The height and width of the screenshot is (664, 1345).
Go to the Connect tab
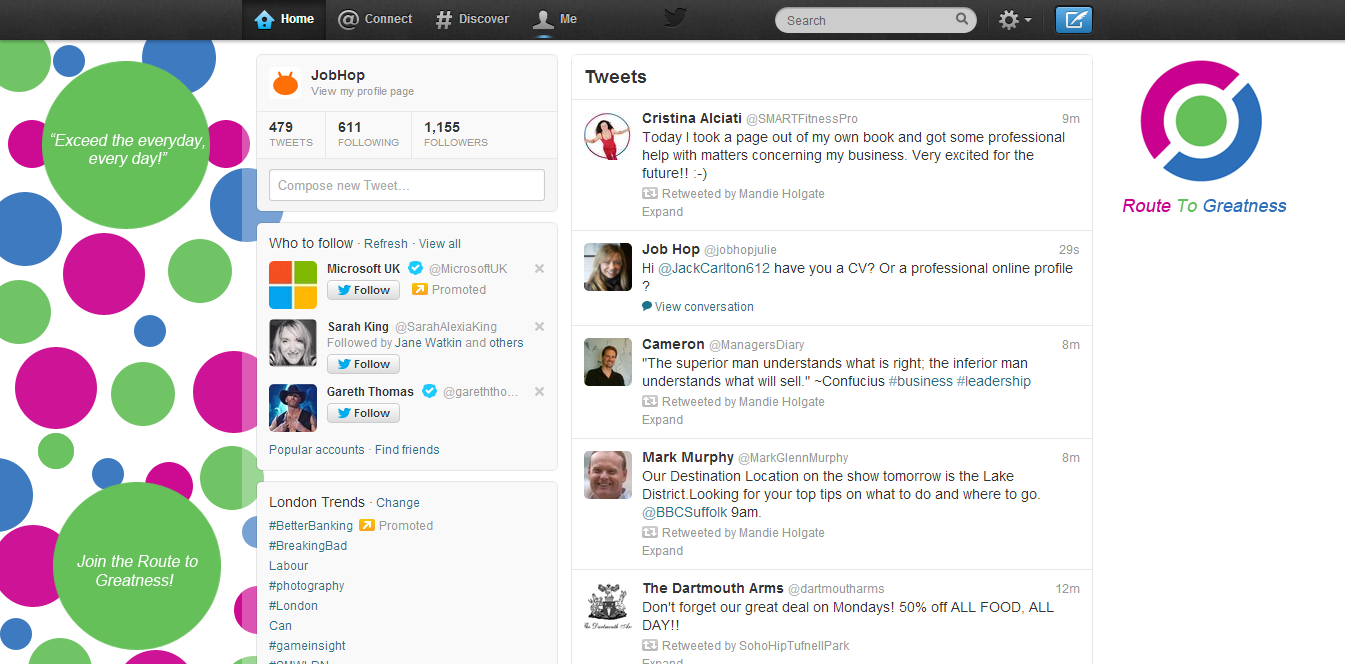[x=375, y=19]
